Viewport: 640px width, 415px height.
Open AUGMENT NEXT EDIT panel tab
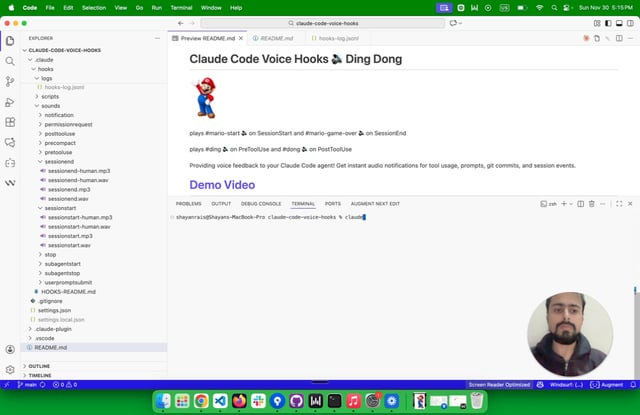[x=375, y=204]
